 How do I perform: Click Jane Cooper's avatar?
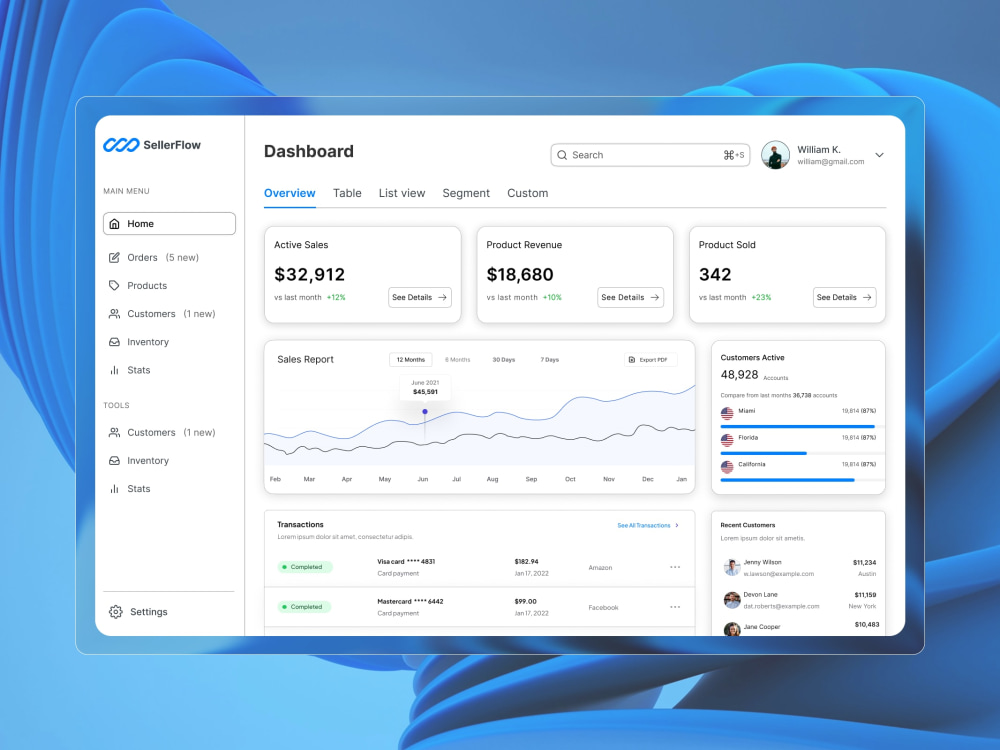(732, 629)
